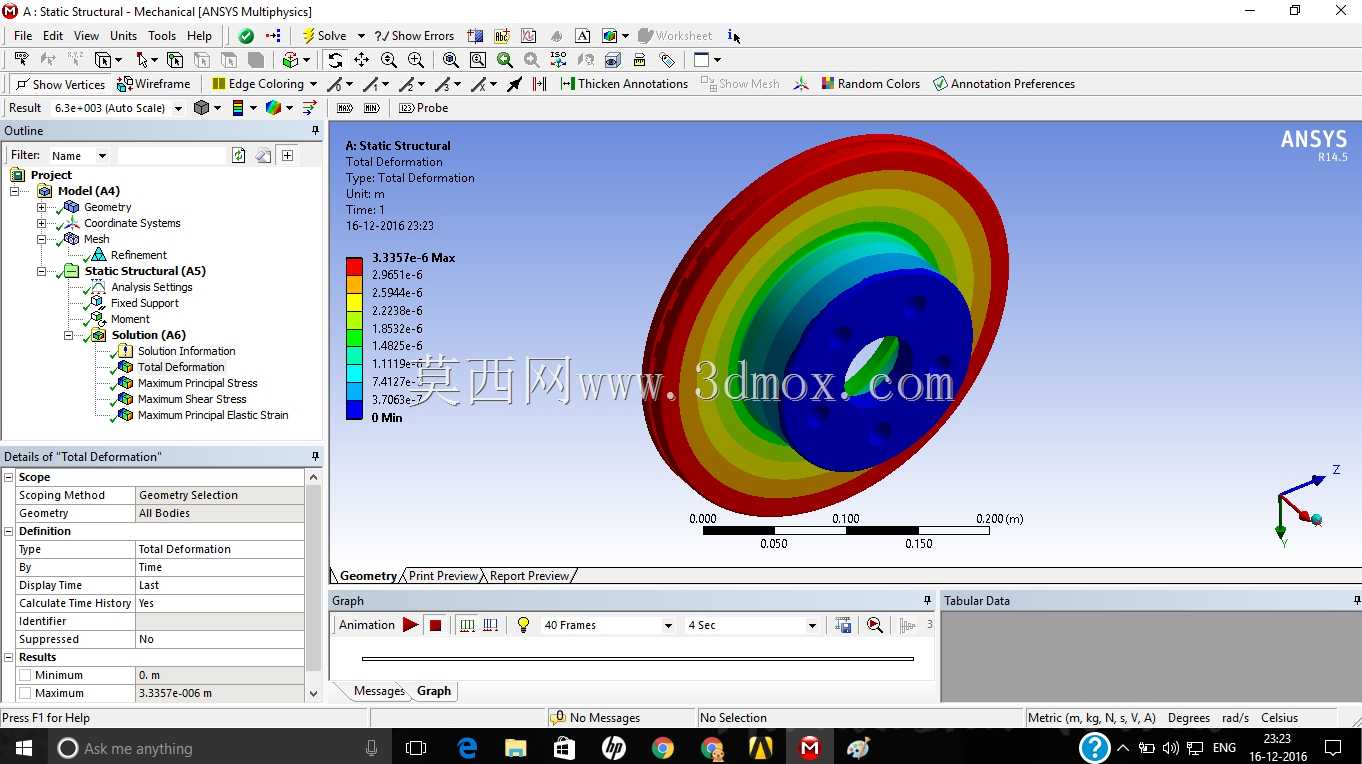Play the result animation
Image resolution: width=1362 pixels, height=764 pixels.
pyautogui.click(x=410, y=625)
